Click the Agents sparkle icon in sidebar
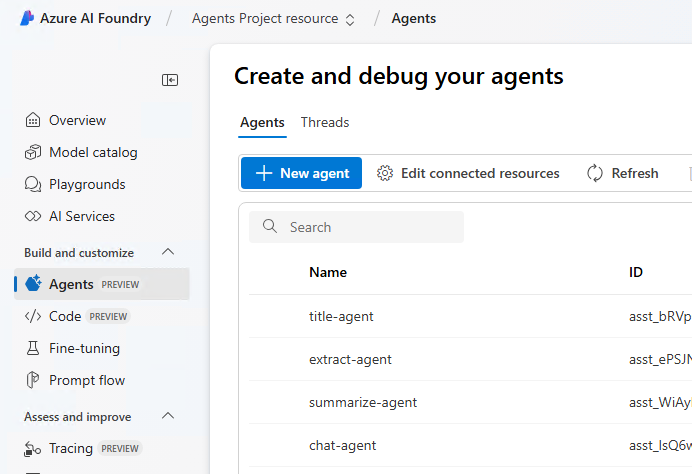The image size is (692, 474). [x=33, y=284]
